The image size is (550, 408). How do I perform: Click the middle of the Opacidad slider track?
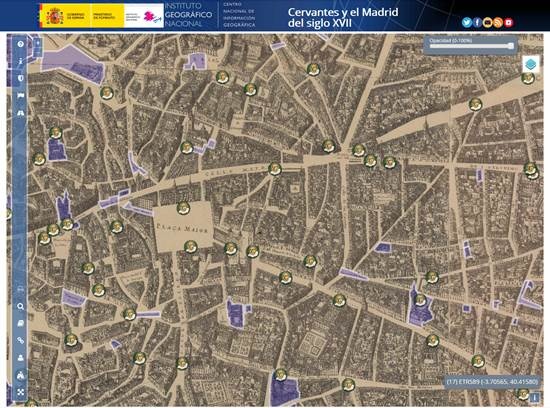pos(471,46)
